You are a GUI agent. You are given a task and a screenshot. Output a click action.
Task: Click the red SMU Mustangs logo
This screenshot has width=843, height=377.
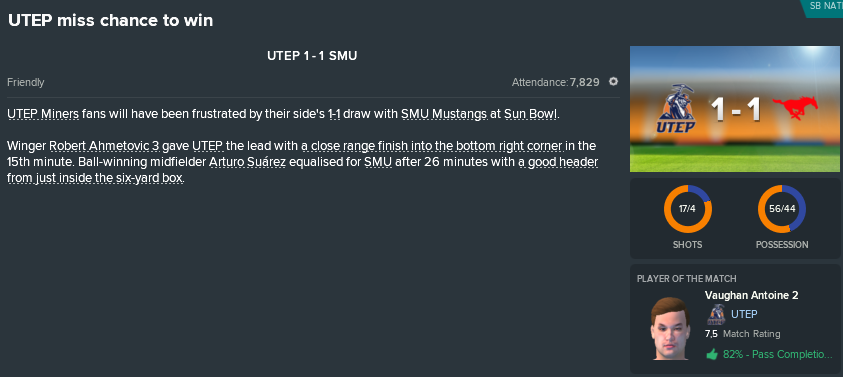(795, 108)
